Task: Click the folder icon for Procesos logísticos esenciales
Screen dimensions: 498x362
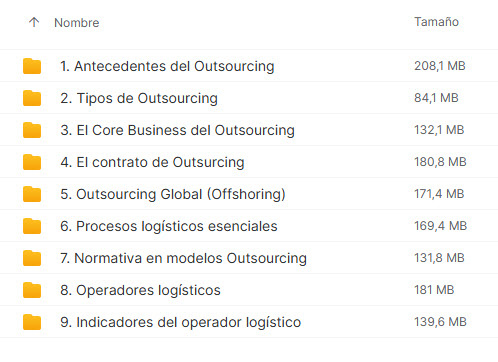Action: pos(32,226)
